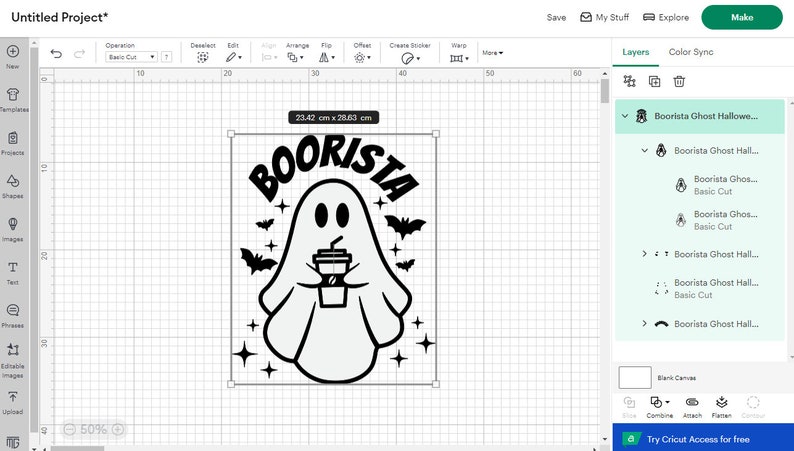Switch to the Layers tab
Screen dimensions: 794x451
click(x=636, y=52)
